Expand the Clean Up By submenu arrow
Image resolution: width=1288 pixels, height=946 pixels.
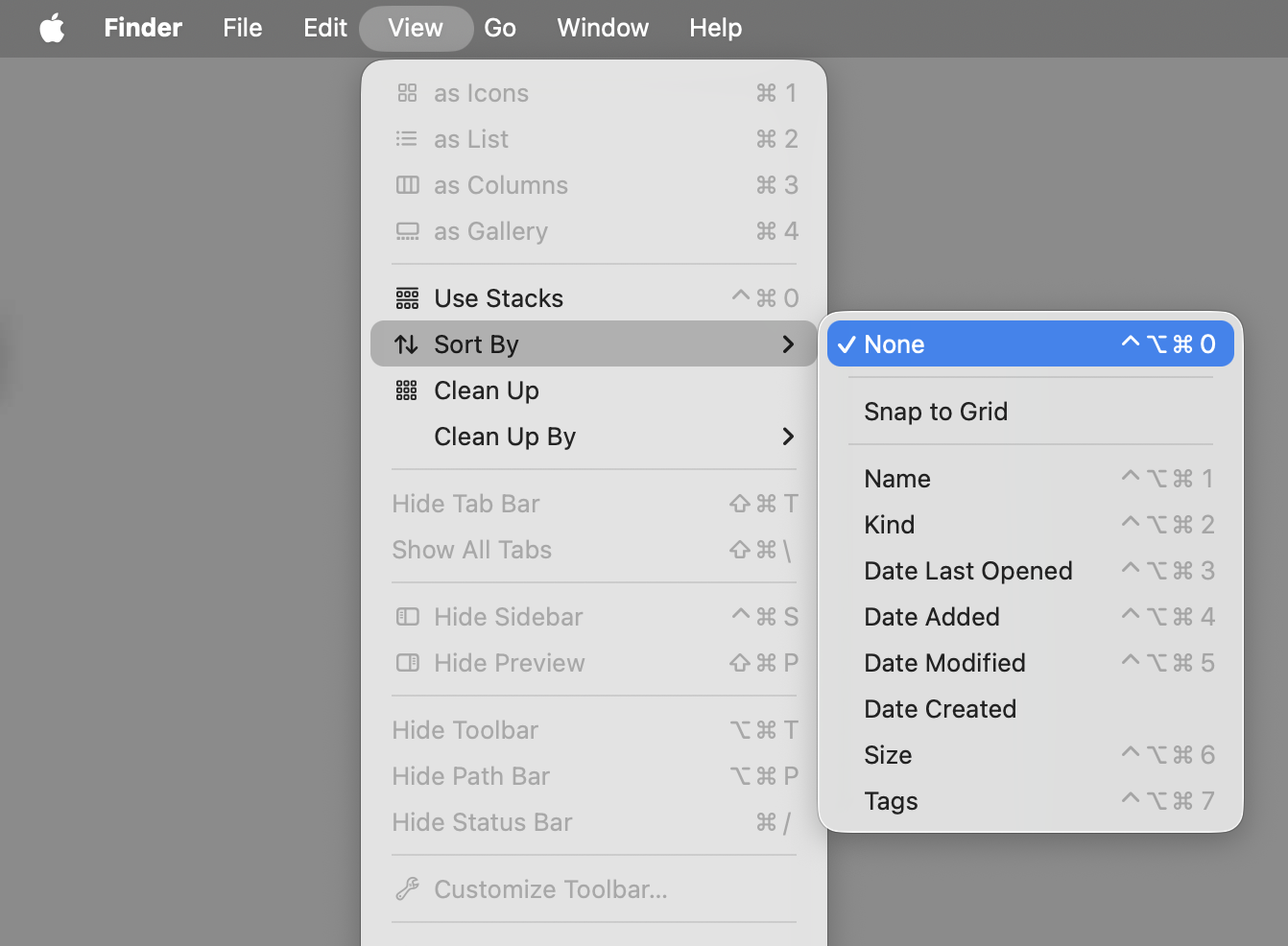pos(788,437)
